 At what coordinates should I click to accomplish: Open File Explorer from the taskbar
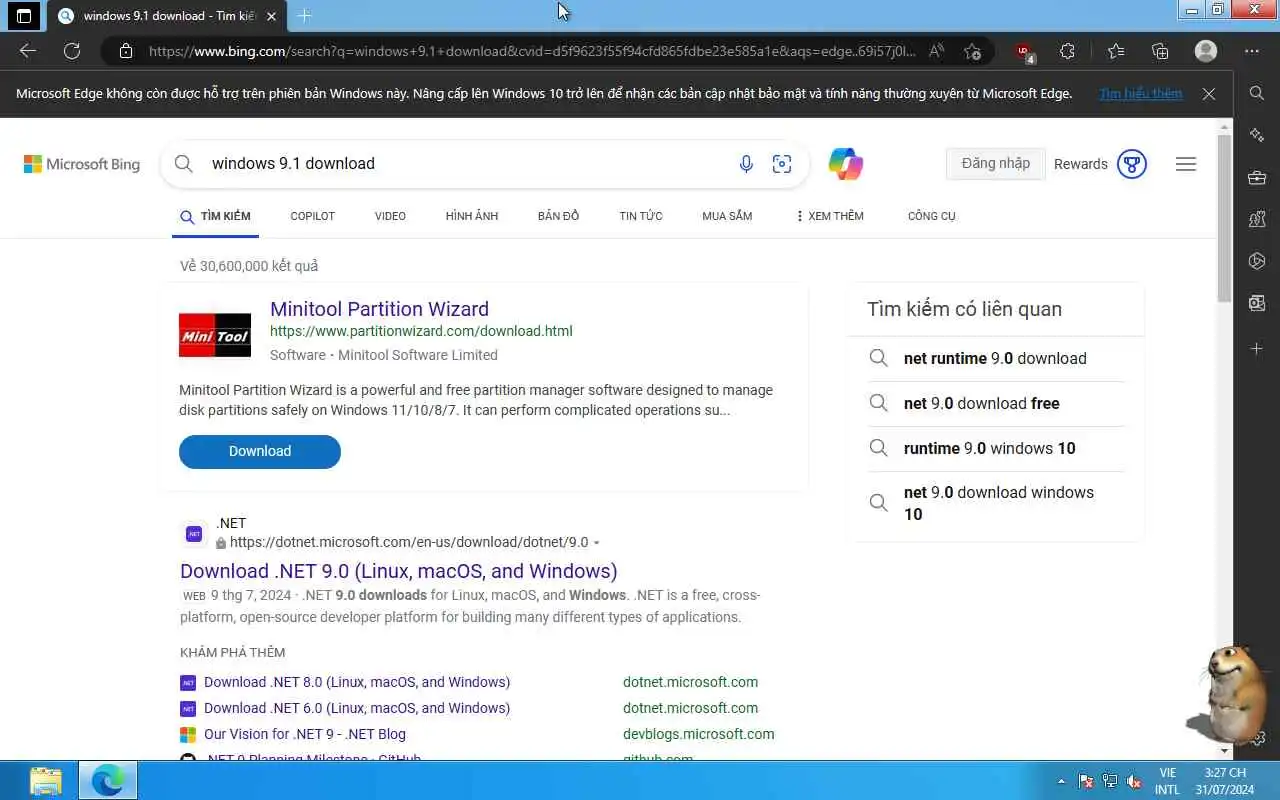(x=46, y=780)
